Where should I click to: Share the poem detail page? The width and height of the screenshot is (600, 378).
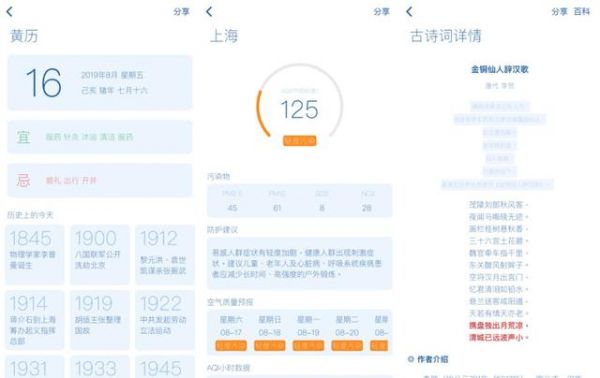(x=559, y=12)
